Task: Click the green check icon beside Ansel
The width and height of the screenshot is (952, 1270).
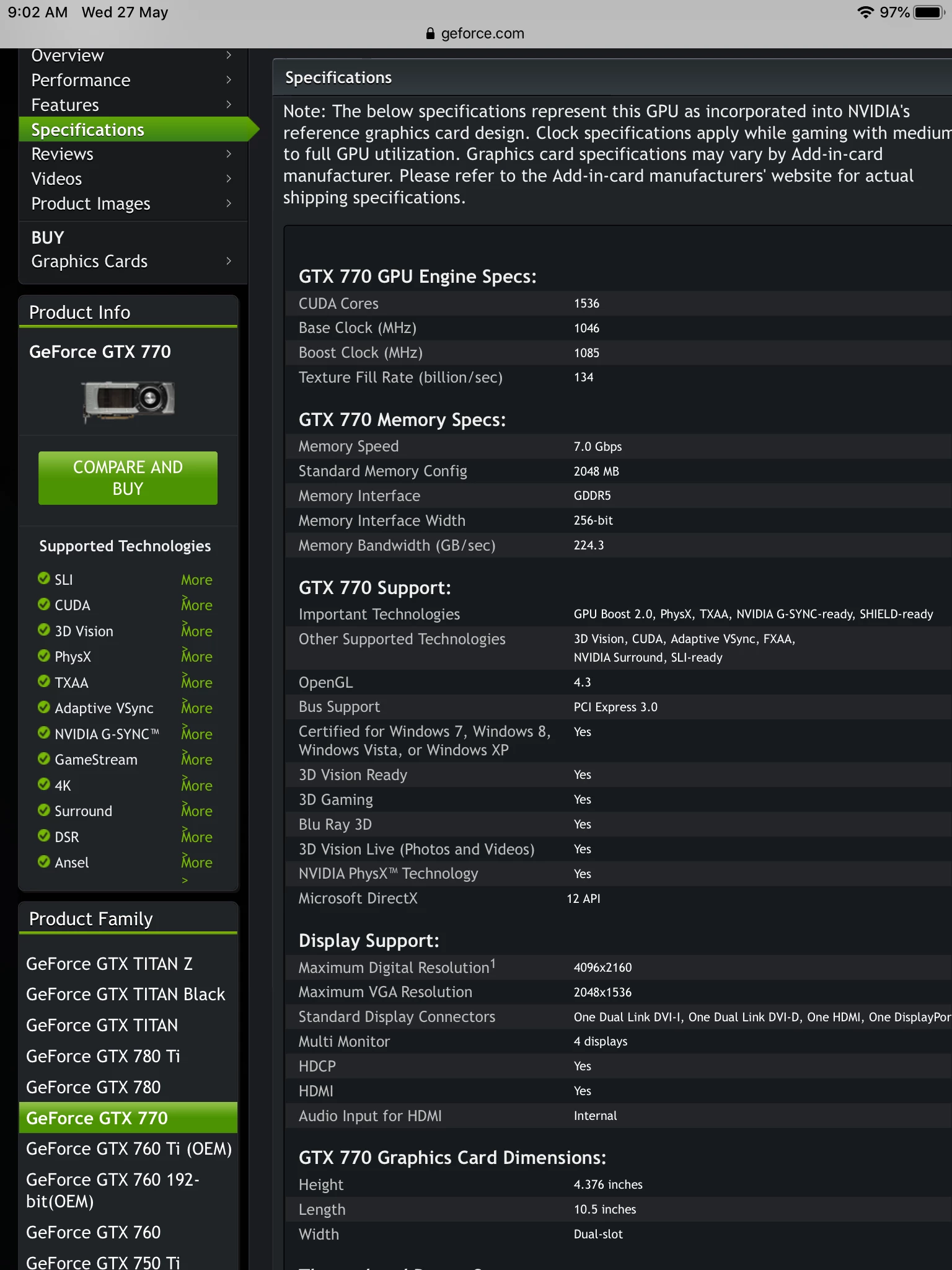Action: (43, 861)
